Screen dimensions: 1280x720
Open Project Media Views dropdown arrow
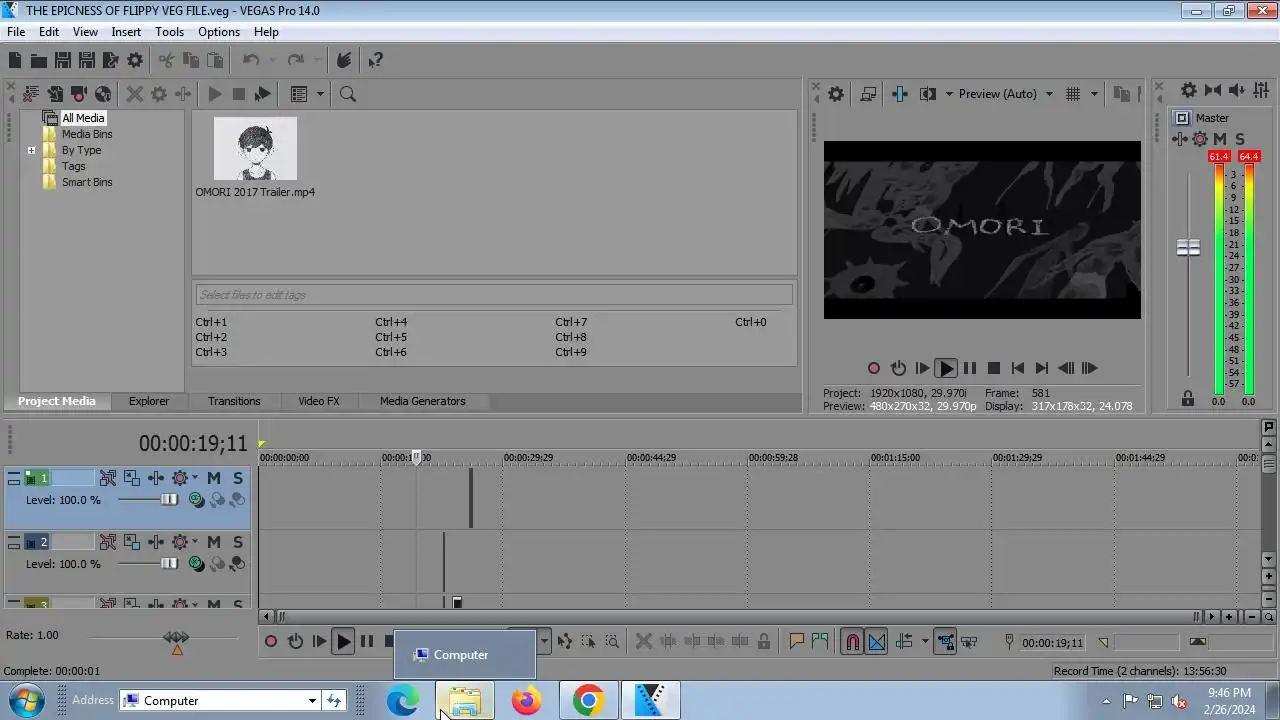tap(320, 94)
